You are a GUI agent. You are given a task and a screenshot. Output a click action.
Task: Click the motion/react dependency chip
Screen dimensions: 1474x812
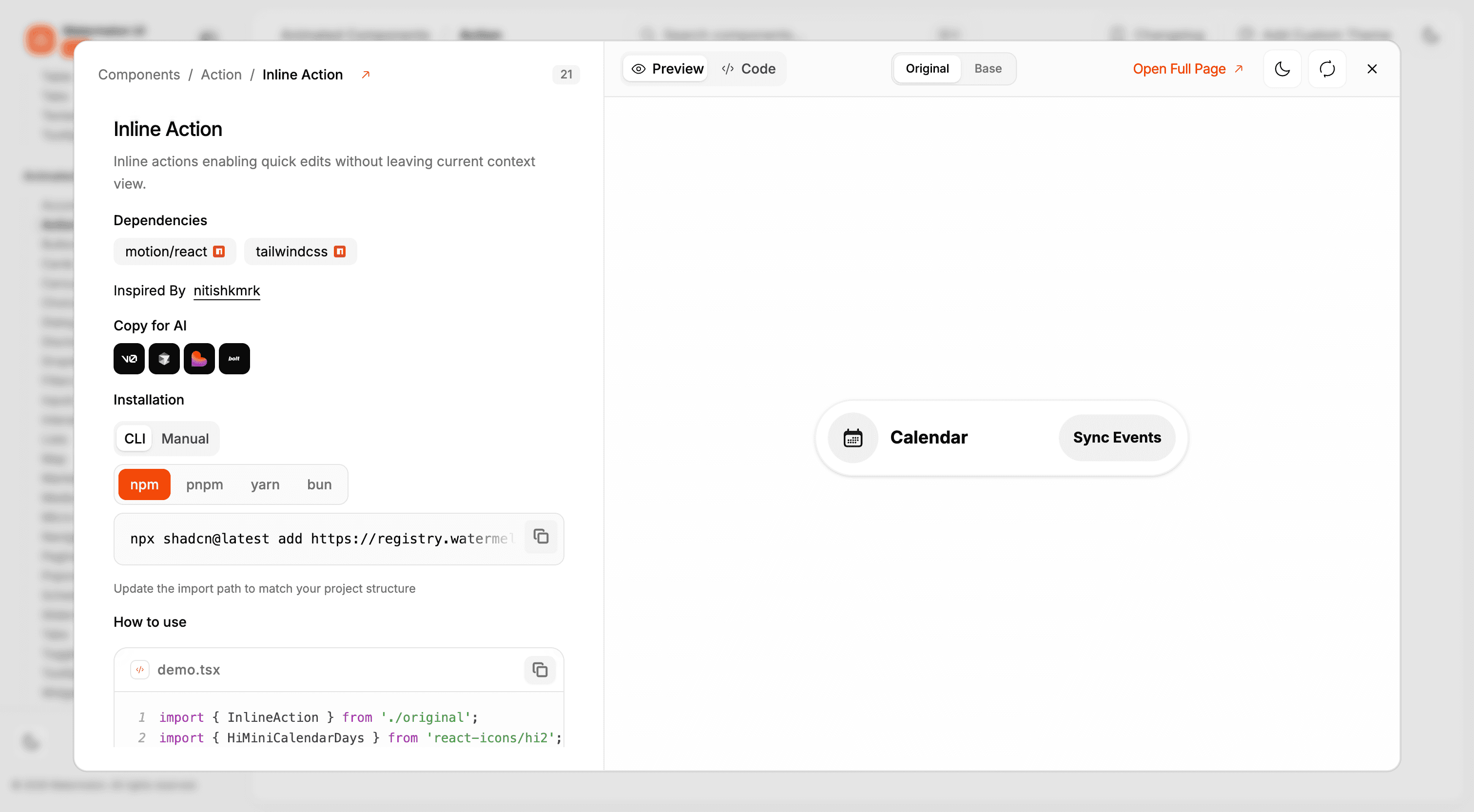pos(175,252)
